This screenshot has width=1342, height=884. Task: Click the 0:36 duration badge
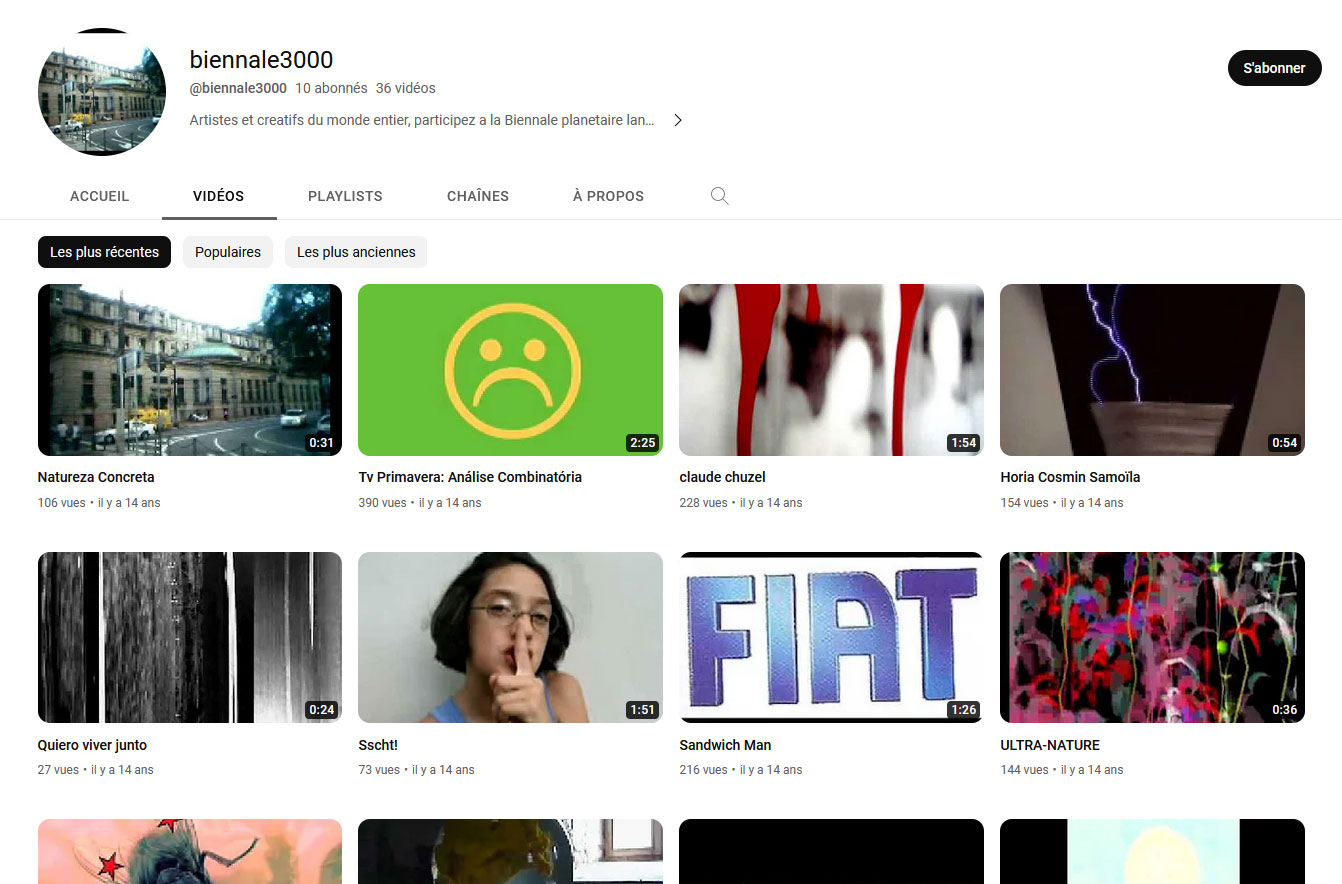coord(1284,710)
